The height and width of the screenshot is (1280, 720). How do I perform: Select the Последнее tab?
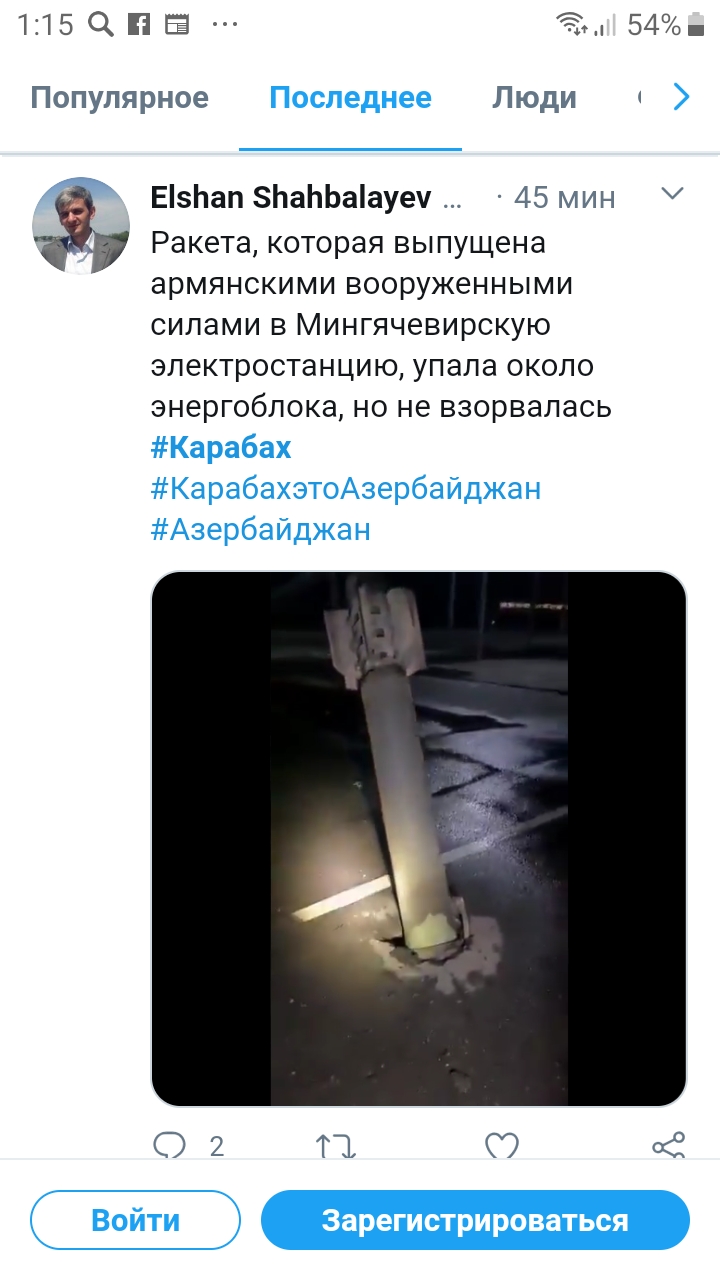click(350, 98)
